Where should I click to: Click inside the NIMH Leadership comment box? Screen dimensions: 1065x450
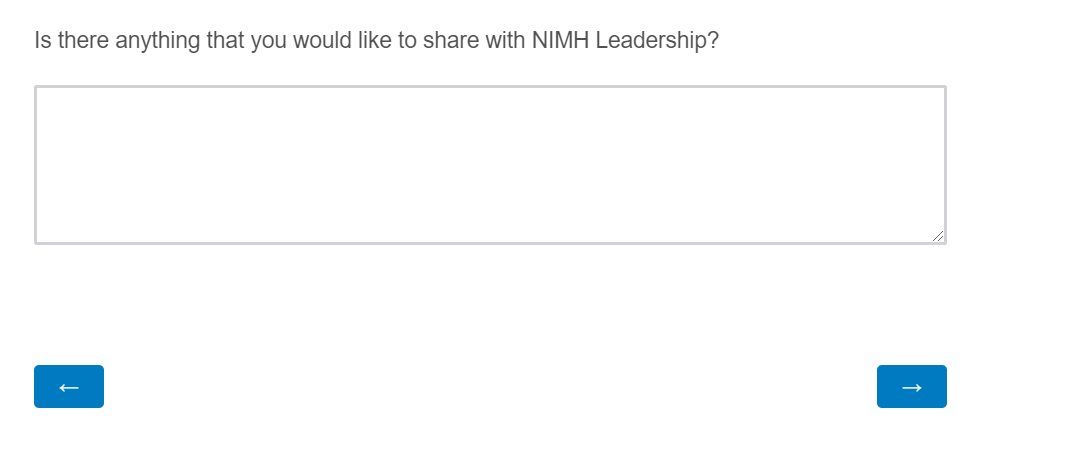[490, 165]
